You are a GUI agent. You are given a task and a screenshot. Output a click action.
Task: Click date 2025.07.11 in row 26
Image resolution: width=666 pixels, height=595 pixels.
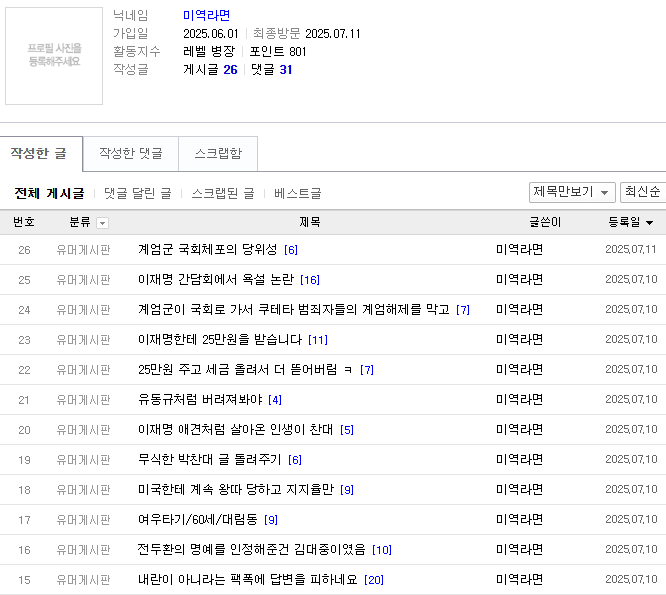tap(631, 249)
